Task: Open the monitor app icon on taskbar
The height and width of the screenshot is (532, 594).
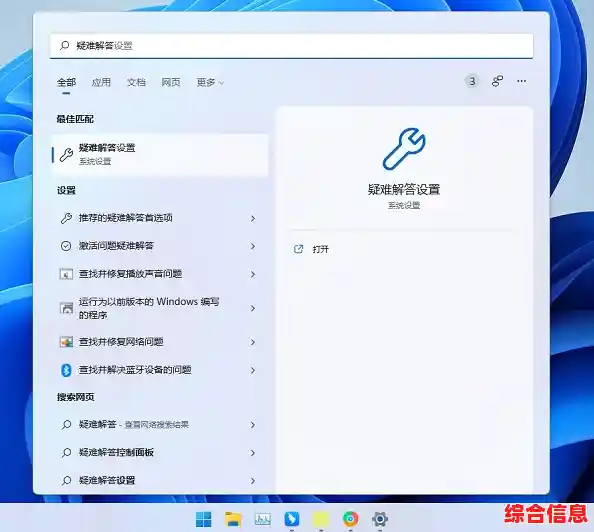Action: (x=263, y=519)
